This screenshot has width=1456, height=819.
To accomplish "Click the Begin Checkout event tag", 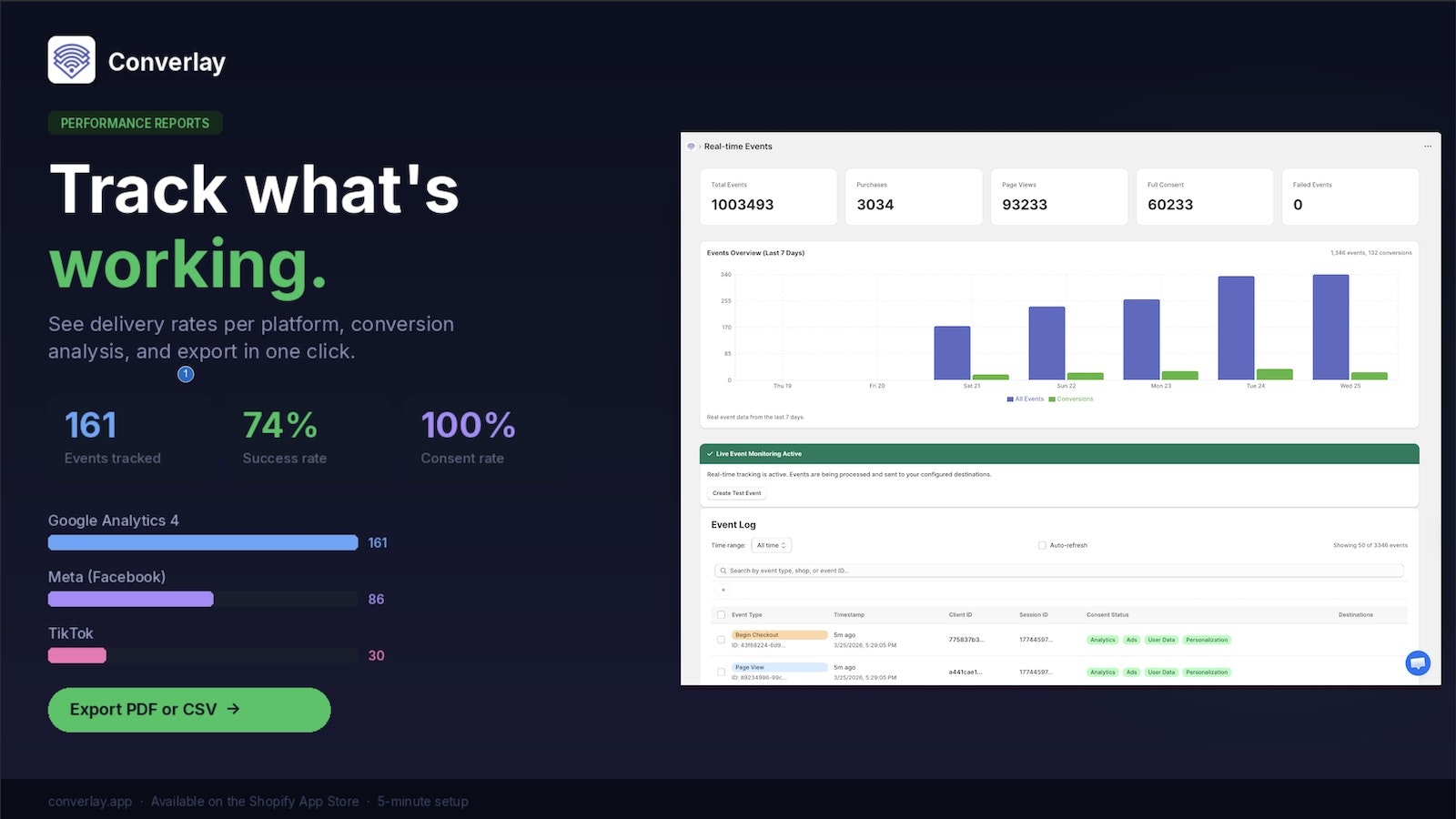I will pos(780,635).
